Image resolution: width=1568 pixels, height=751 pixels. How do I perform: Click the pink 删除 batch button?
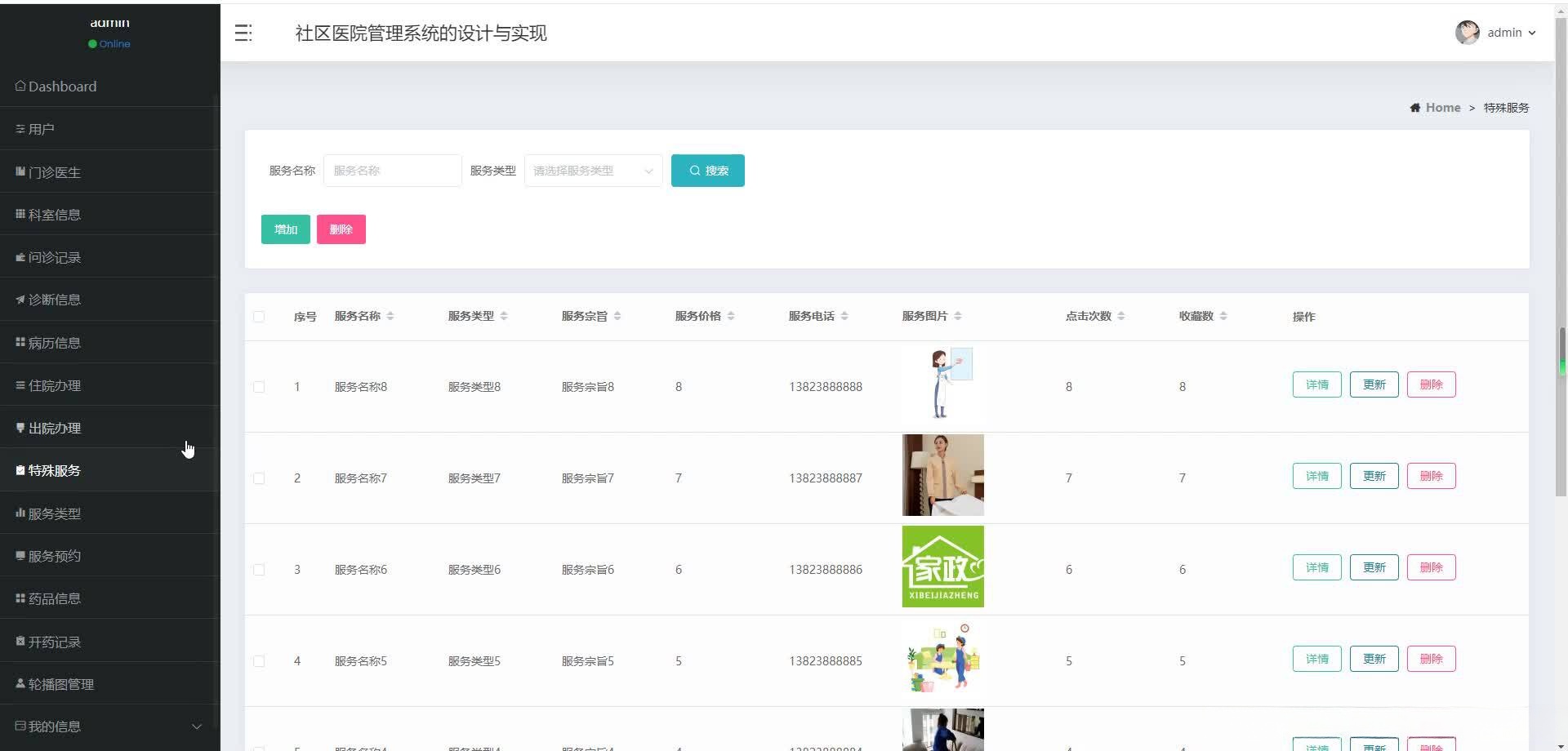click(x=341, y=229)
